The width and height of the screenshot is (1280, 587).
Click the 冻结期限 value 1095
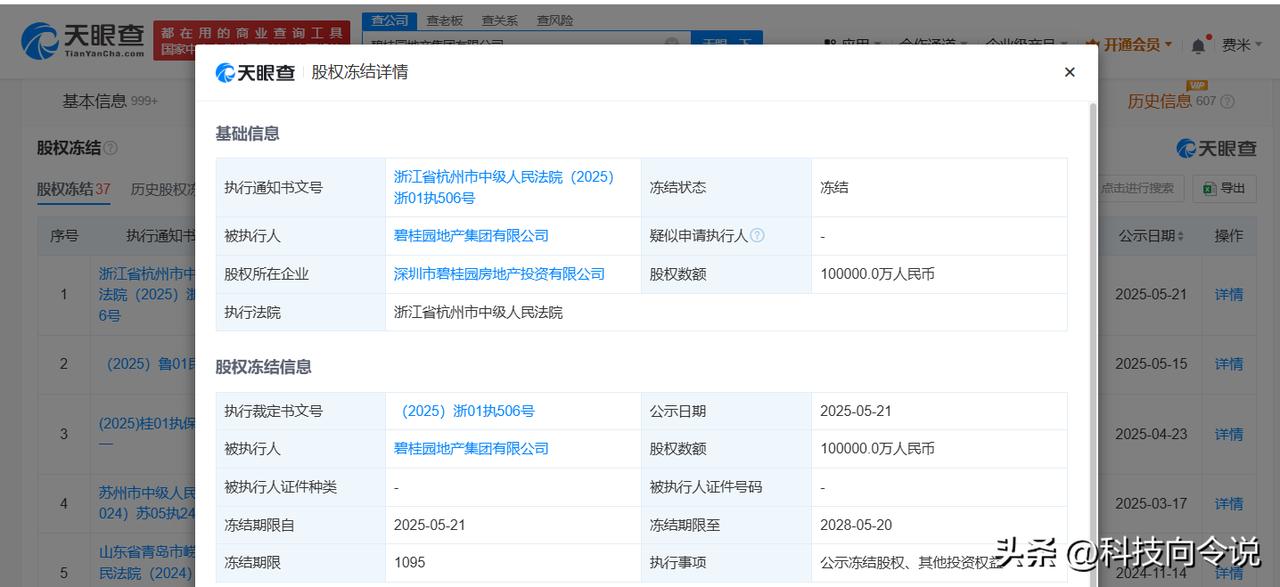click(409, 562)
